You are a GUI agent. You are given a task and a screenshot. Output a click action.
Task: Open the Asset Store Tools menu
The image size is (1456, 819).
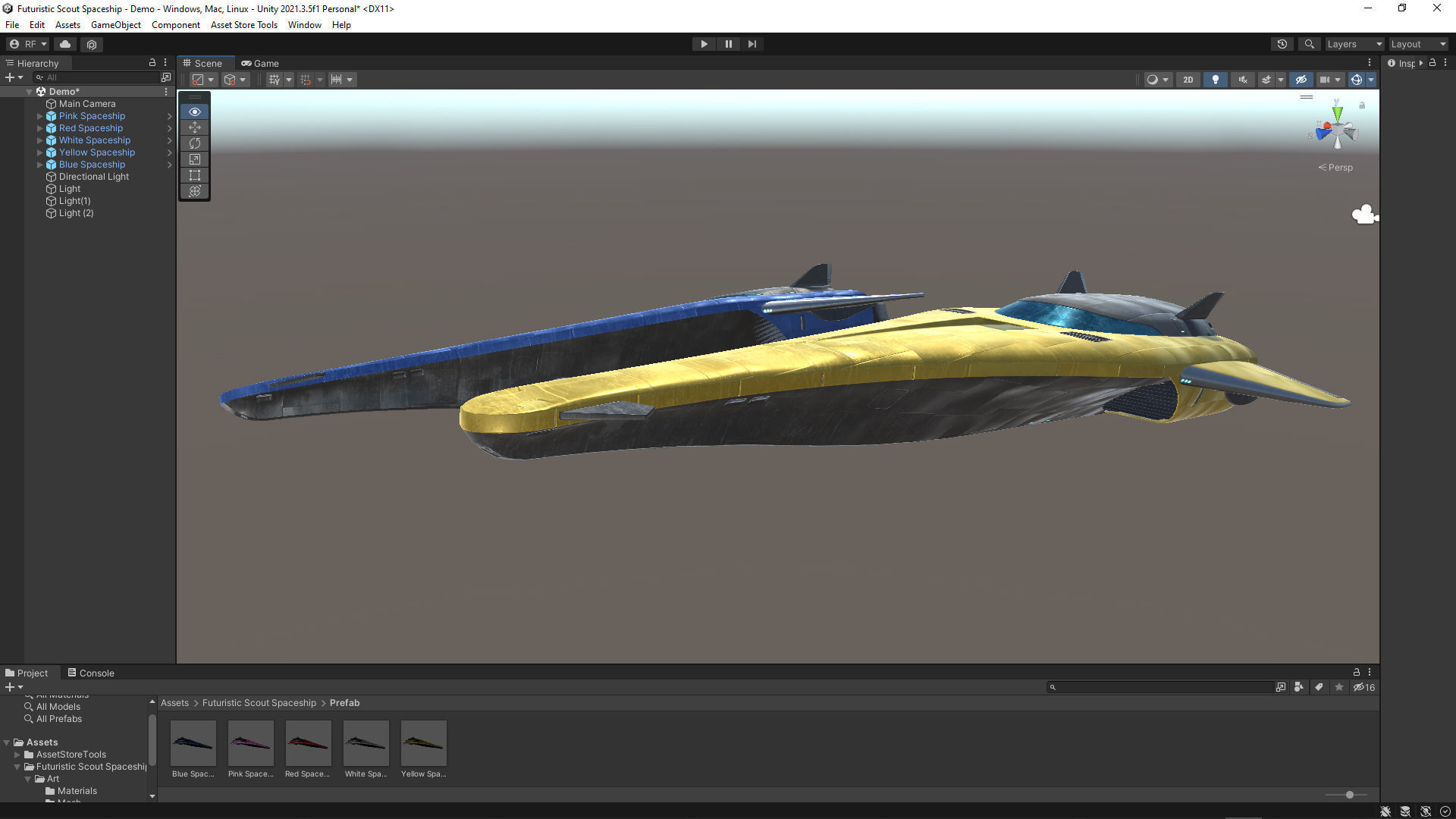244,25
